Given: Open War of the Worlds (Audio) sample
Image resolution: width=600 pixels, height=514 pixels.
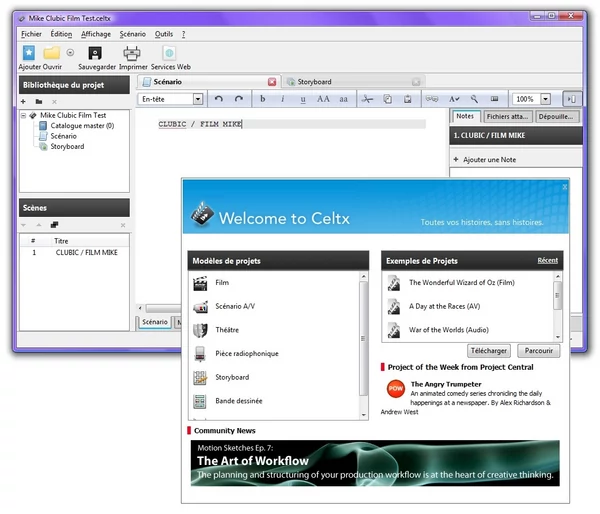Looking at the screenshot, I should point(448,330).
